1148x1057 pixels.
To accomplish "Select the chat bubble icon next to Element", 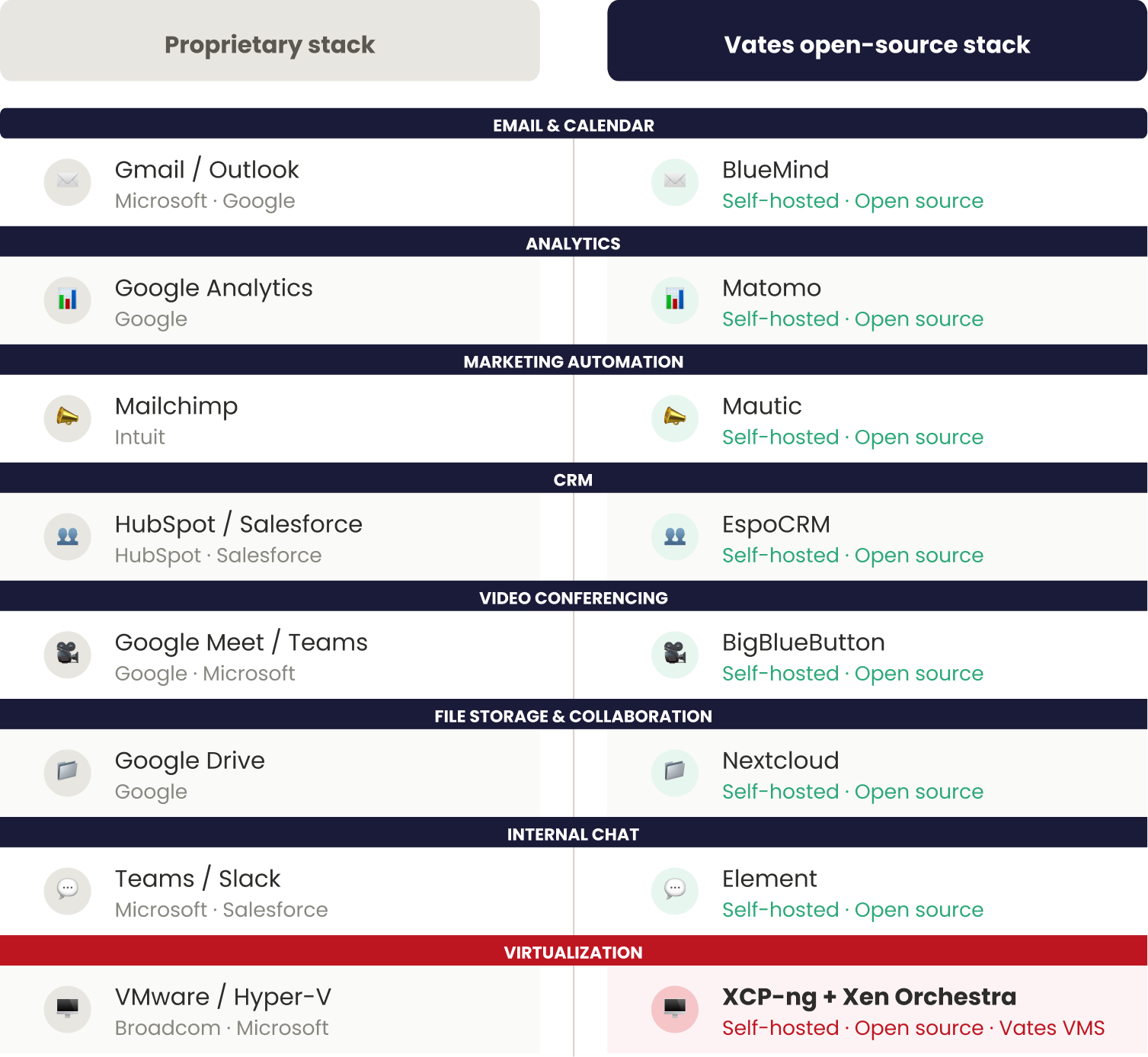I will click(x=675, y=891).
